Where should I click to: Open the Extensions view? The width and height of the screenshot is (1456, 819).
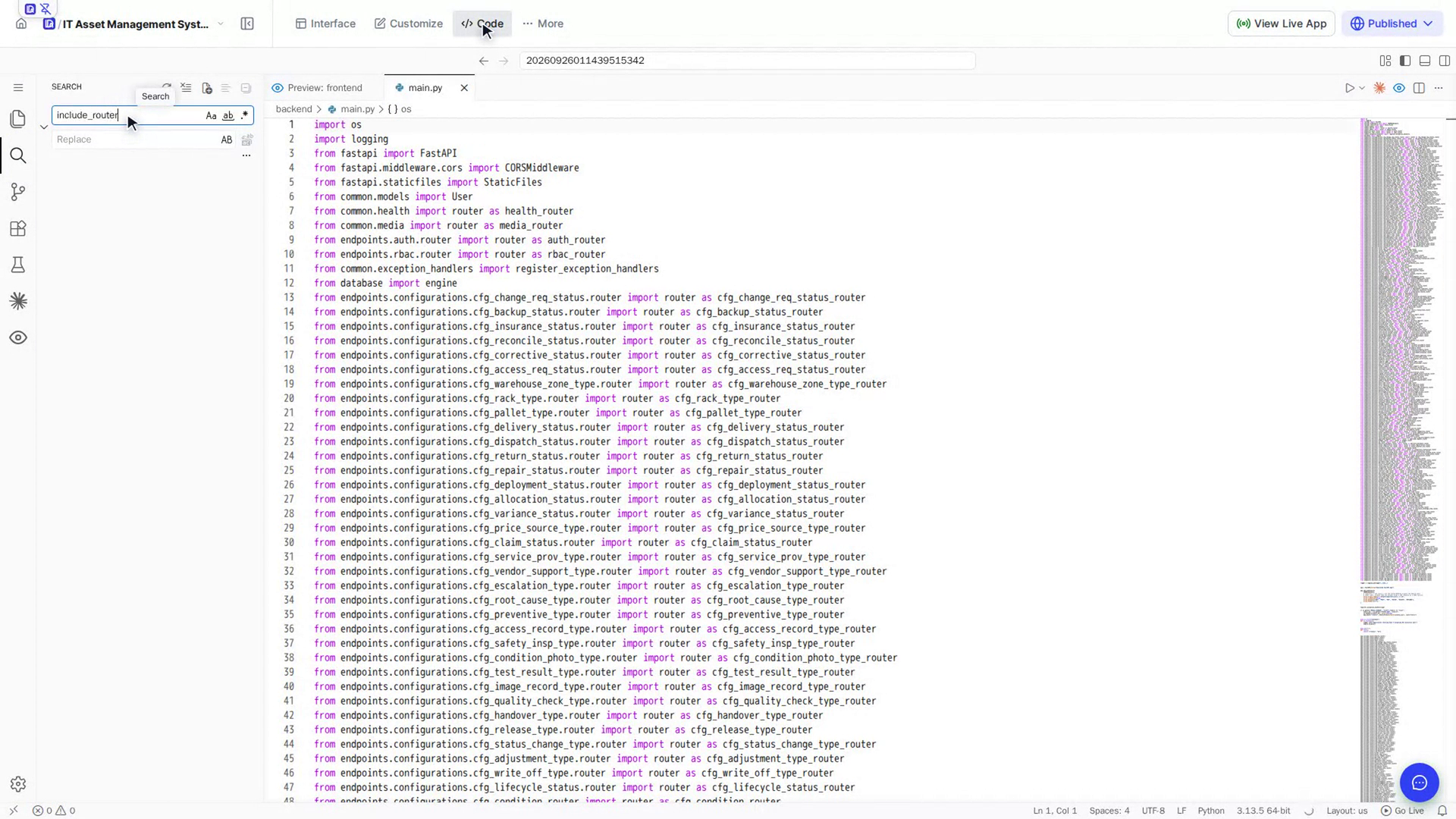[18, 228]
